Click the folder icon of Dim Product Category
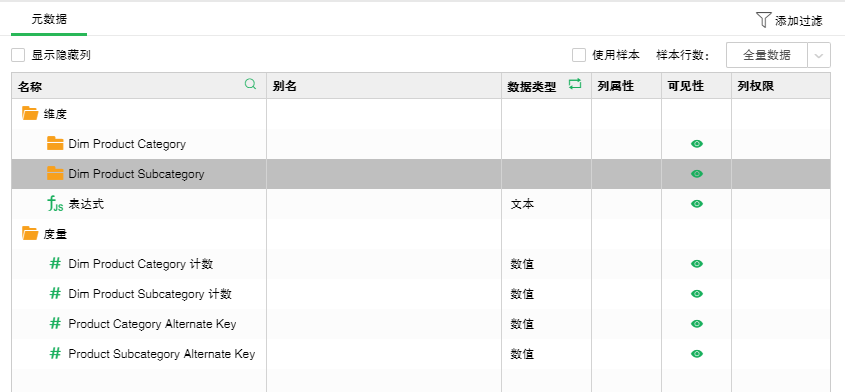845x392 pixels. point(55,143)
